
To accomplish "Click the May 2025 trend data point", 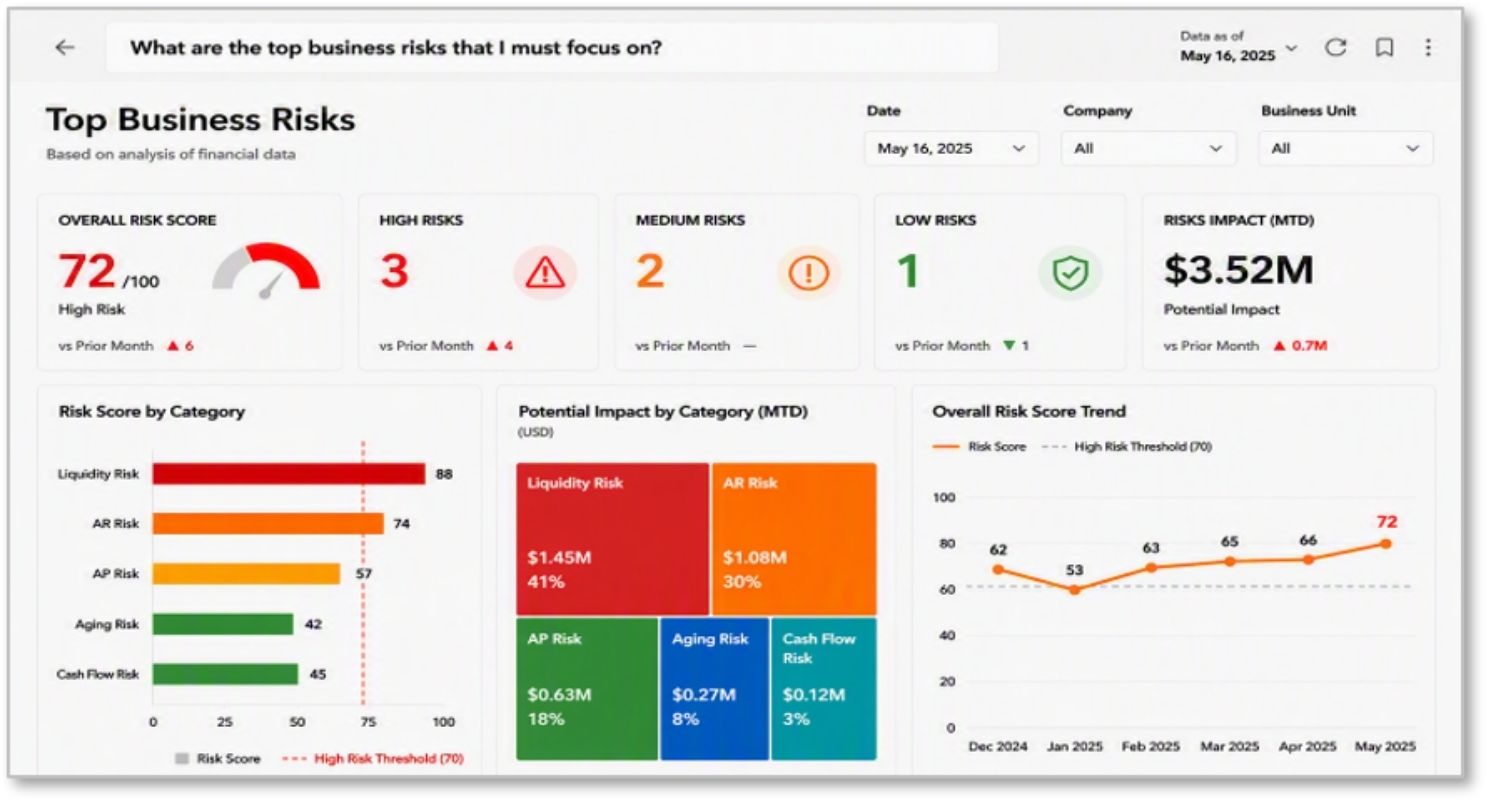I will click(x=1385, y=544).
